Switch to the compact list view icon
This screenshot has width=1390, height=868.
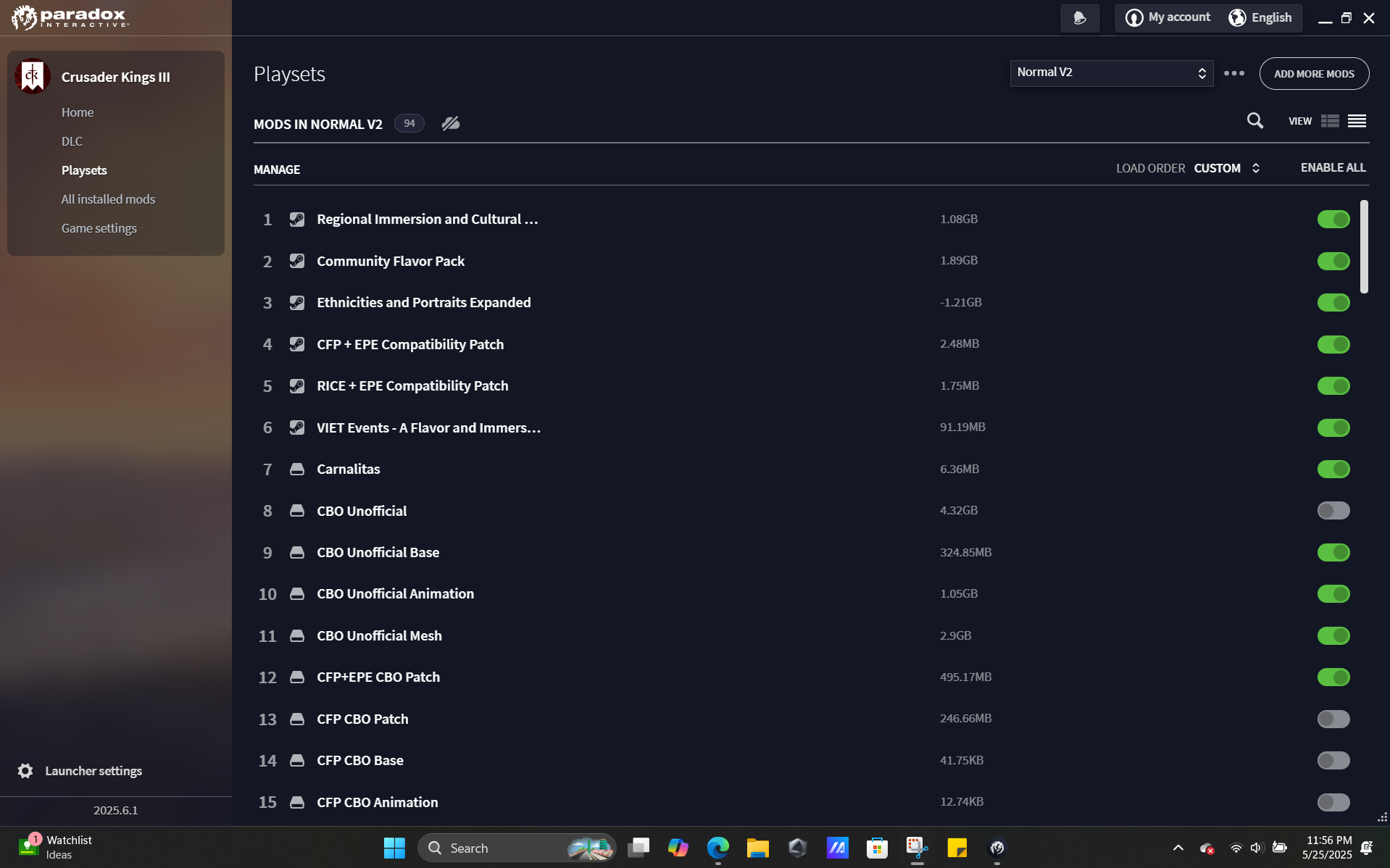pyautogui.click(x=1357, y=121)
